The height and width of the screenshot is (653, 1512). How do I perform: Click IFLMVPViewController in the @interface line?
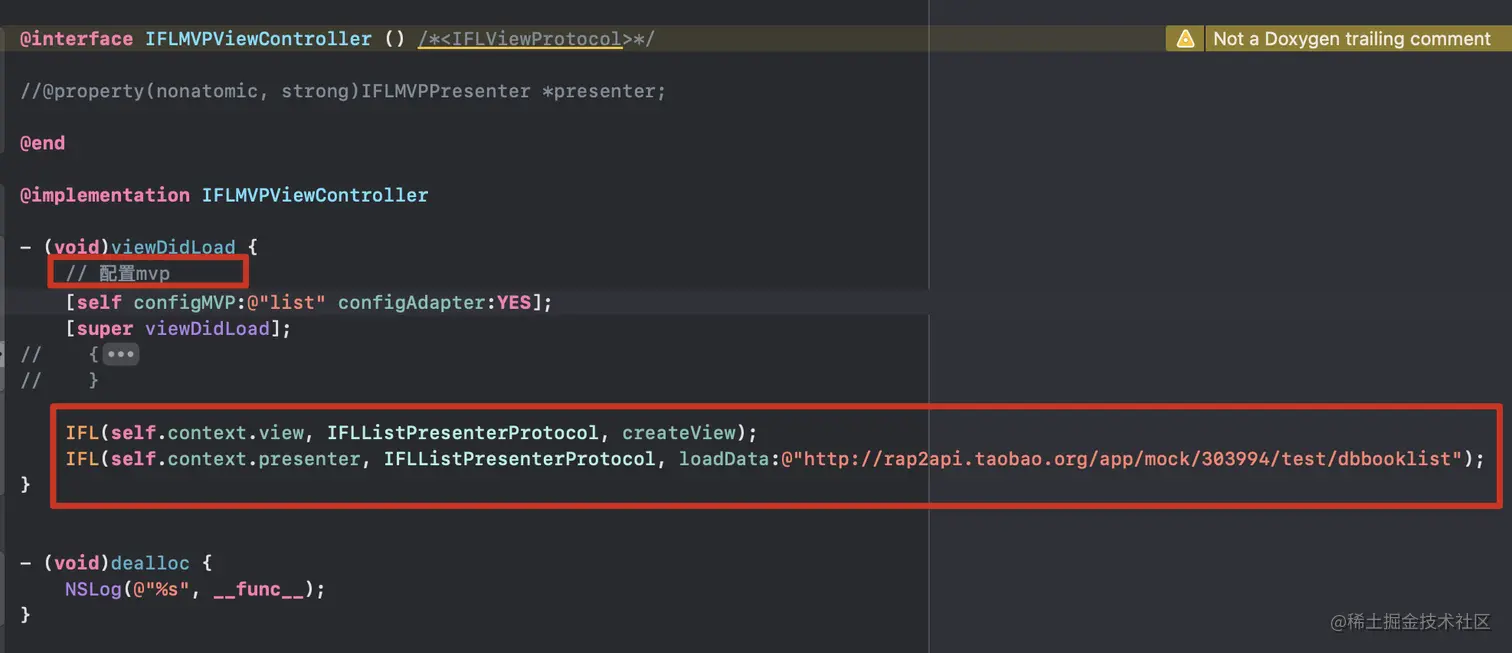tap(258, 39)
